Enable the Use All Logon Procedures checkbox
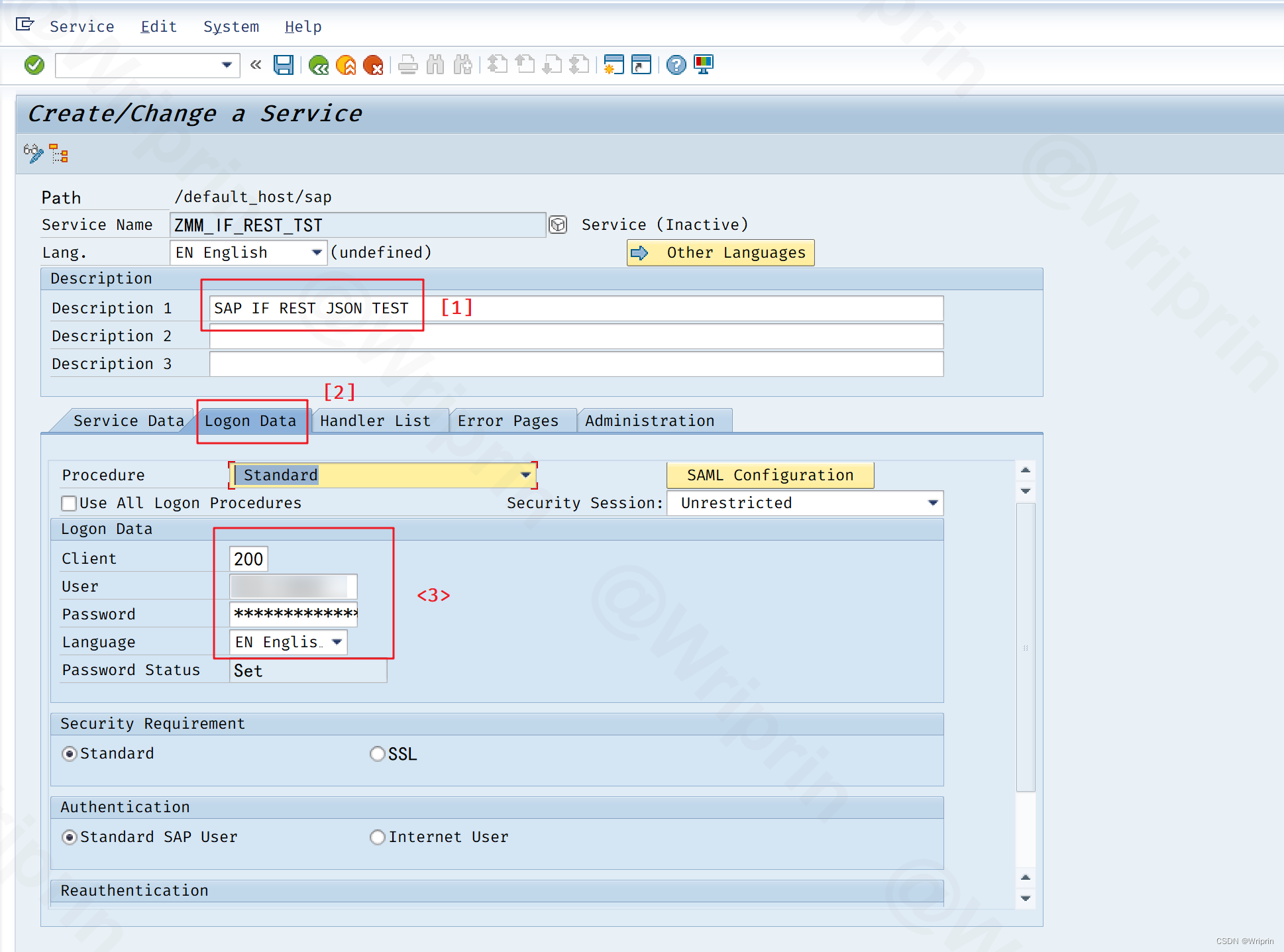Screen dimensions: 1284x952 tap(68, 503)
